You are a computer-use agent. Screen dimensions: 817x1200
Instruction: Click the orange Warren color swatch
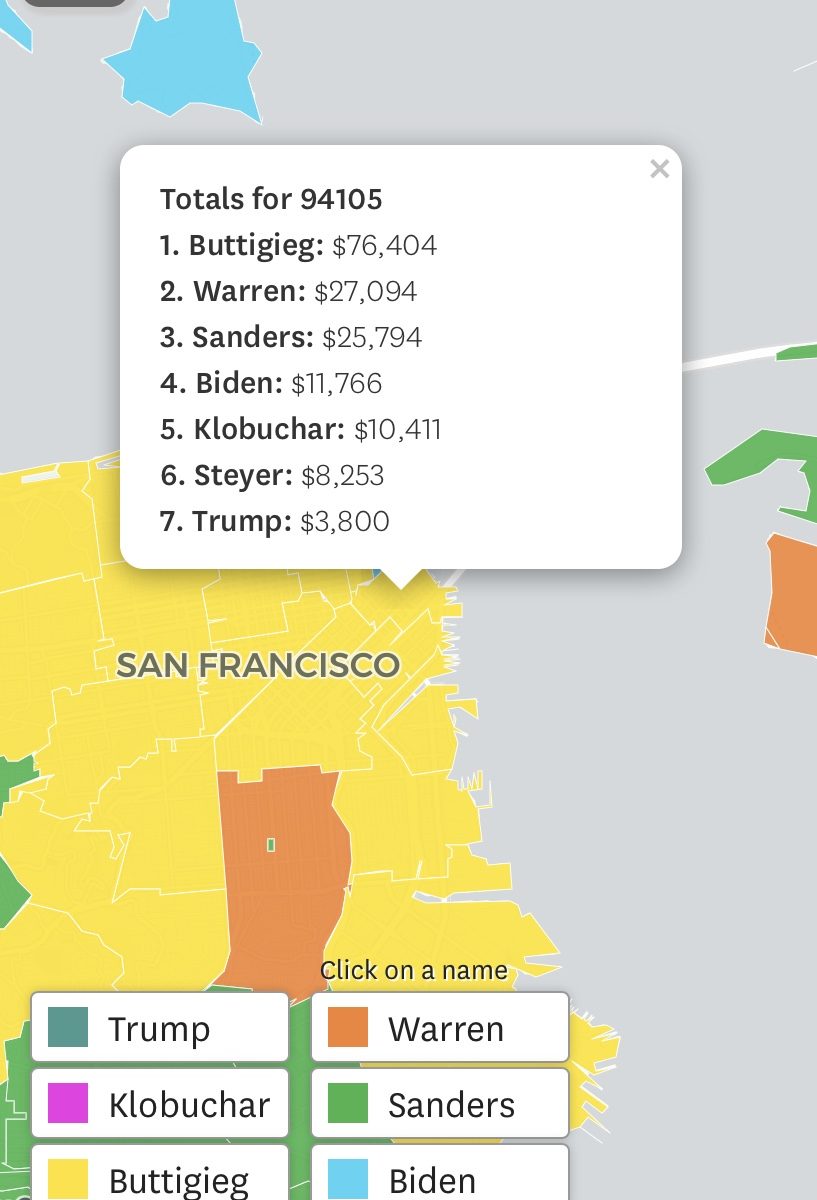coord(348,1027)
